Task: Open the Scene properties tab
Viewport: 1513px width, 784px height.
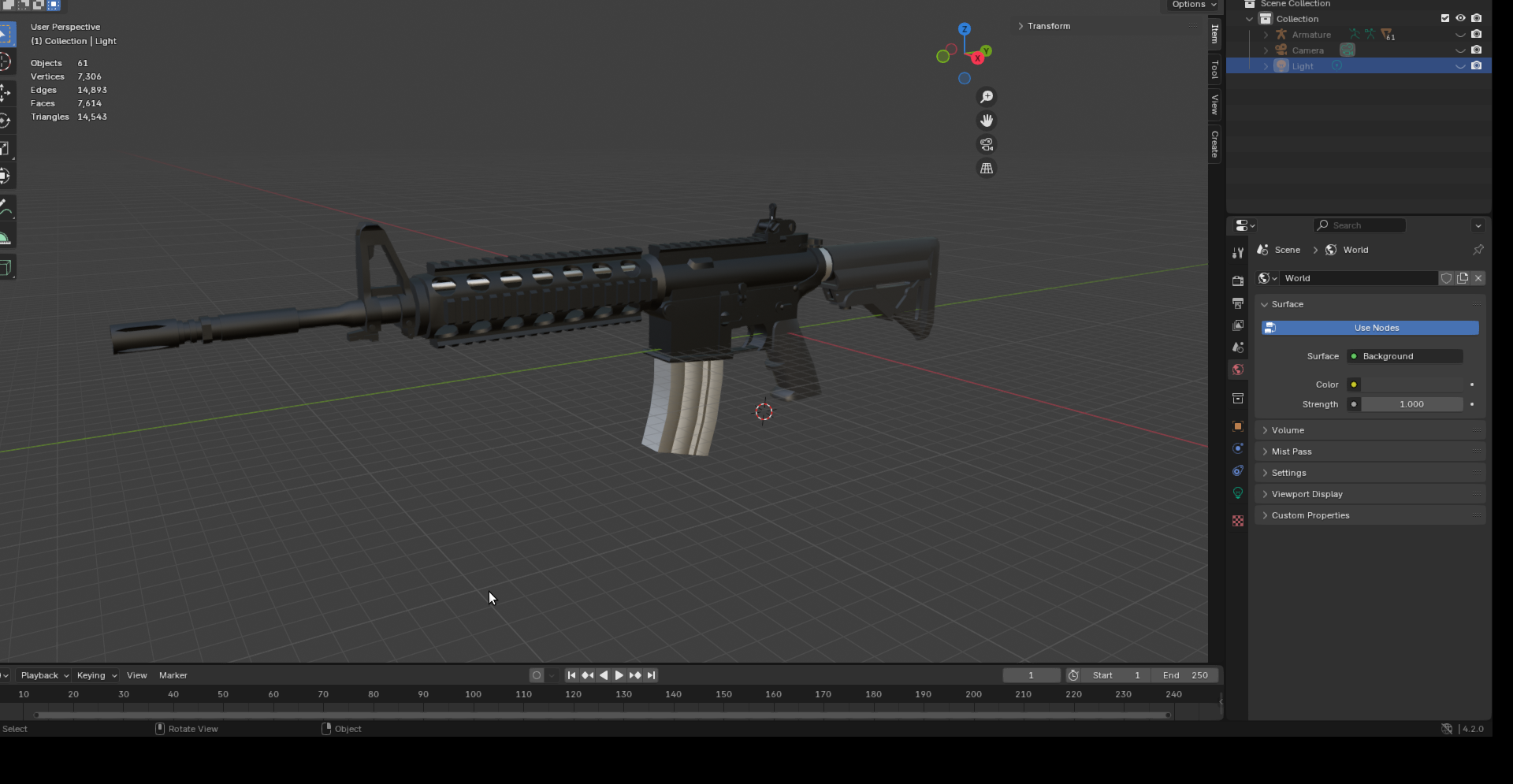Action: coord(1238,347)
